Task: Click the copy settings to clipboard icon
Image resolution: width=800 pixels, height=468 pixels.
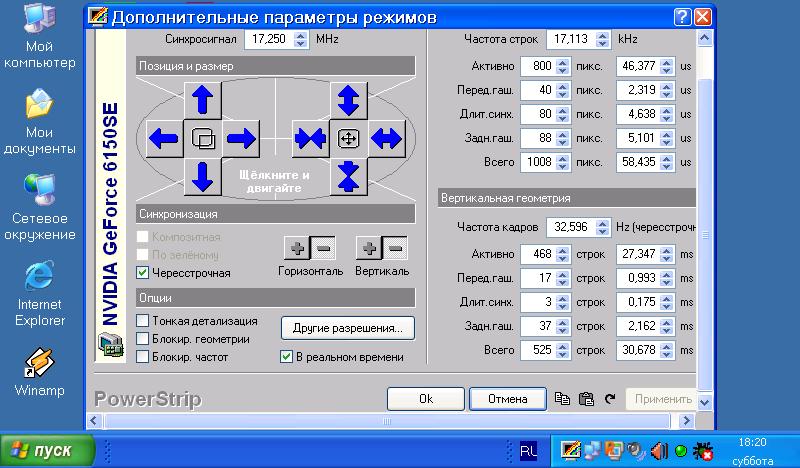Action: (563, 399)
